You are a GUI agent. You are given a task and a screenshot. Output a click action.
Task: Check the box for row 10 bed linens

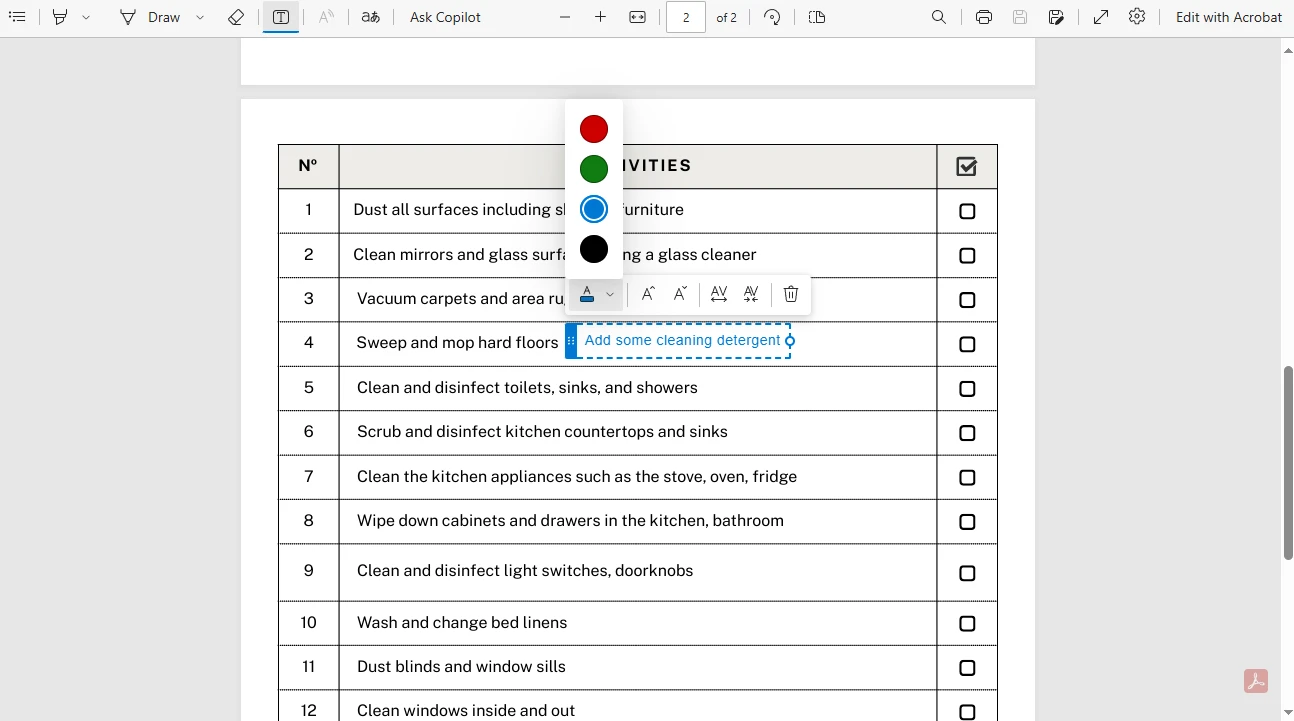point(967,624)
